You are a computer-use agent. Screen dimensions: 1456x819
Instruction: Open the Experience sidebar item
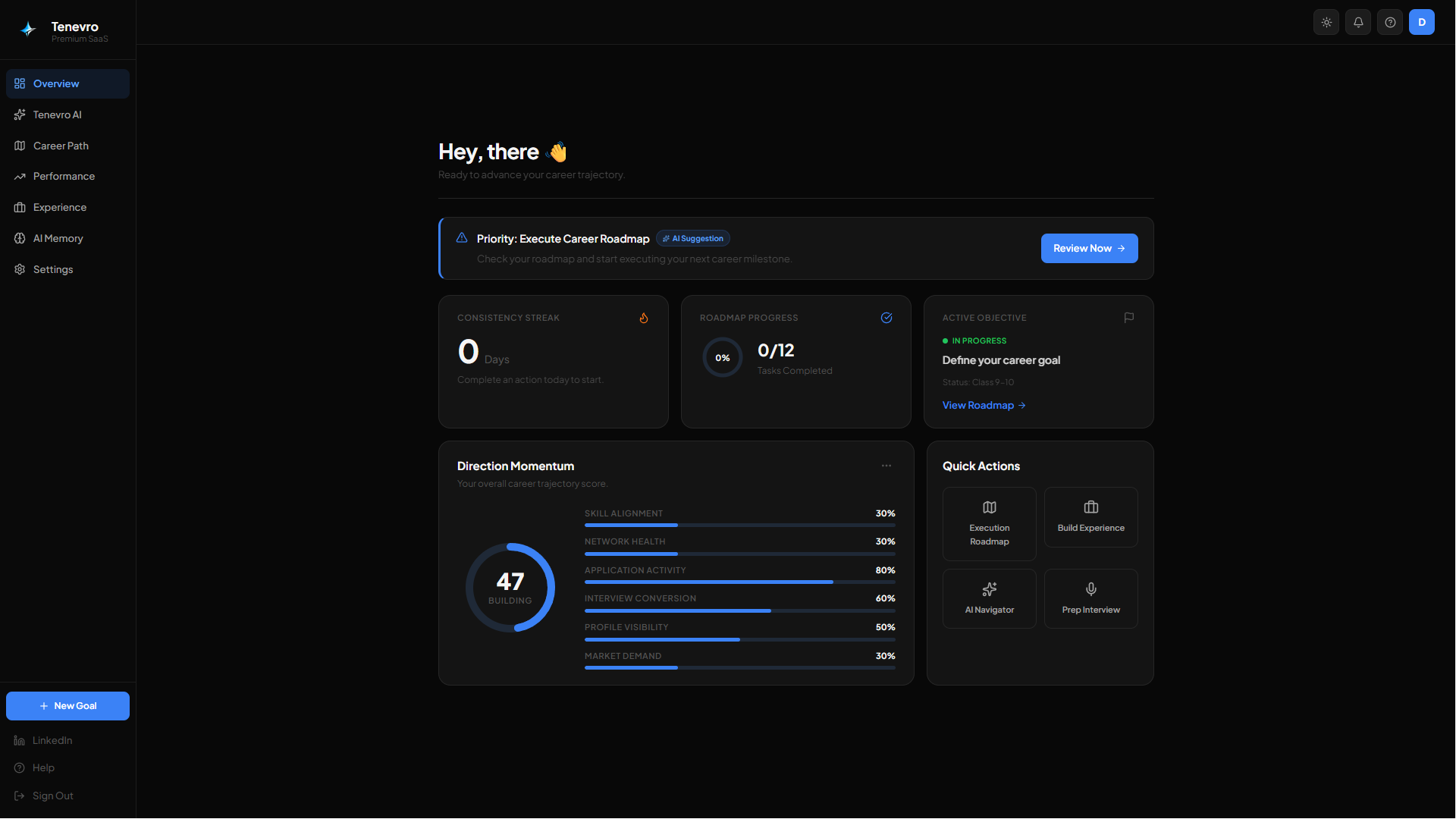[67, 207]
